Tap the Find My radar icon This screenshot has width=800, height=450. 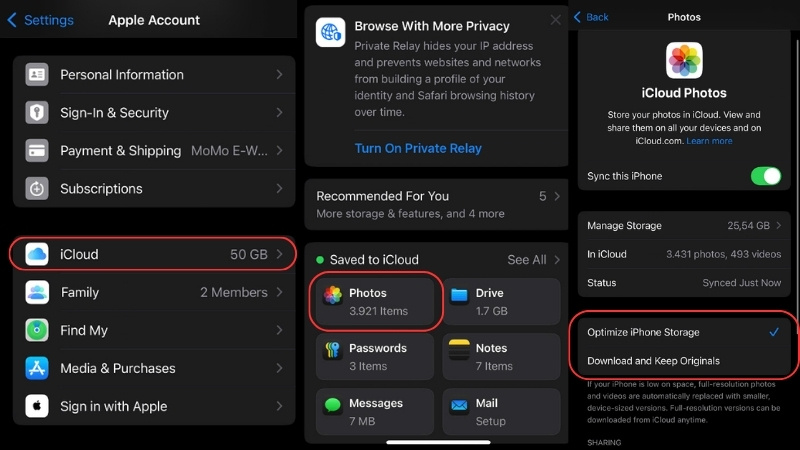tap(37, 330)
